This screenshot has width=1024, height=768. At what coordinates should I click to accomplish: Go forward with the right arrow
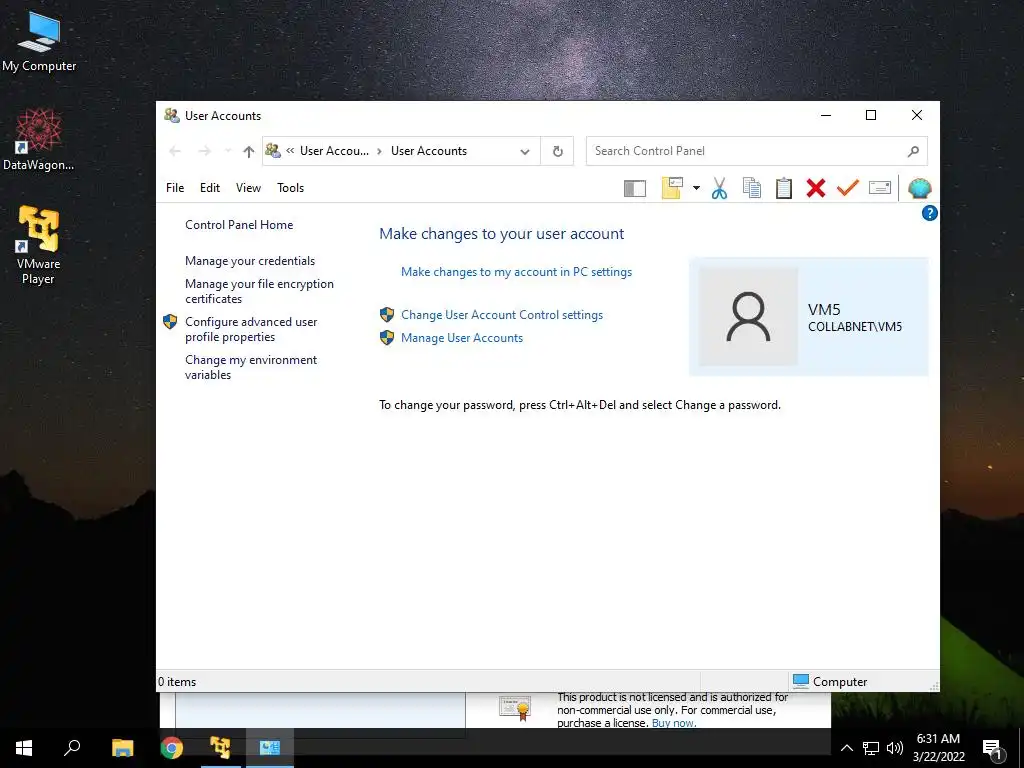click(204, 152)
